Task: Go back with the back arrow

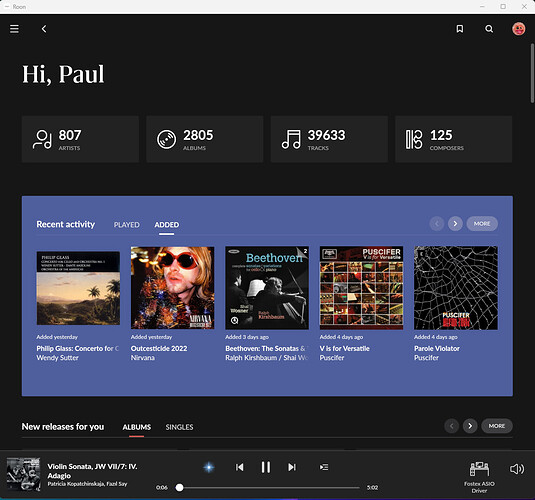Action: click(44, 29)
